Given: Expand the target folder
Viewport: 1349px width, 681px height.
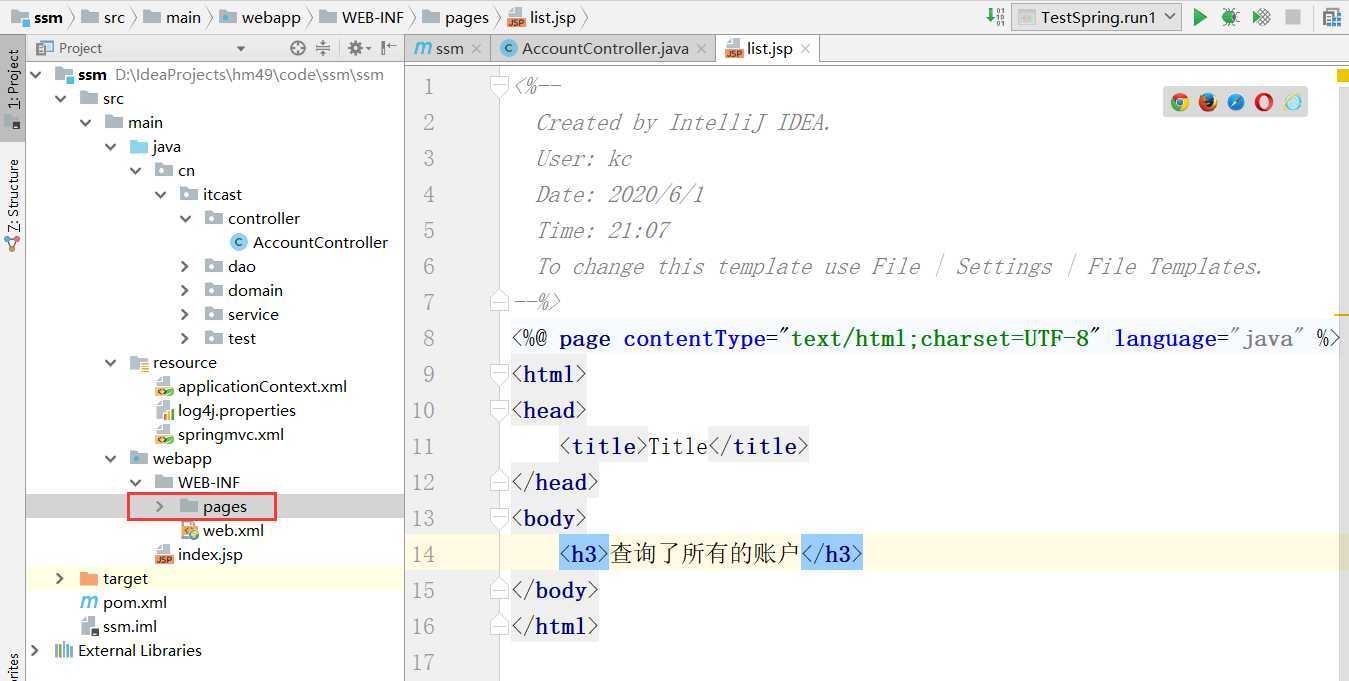Looking at the screenshot, I should [60, 579].
